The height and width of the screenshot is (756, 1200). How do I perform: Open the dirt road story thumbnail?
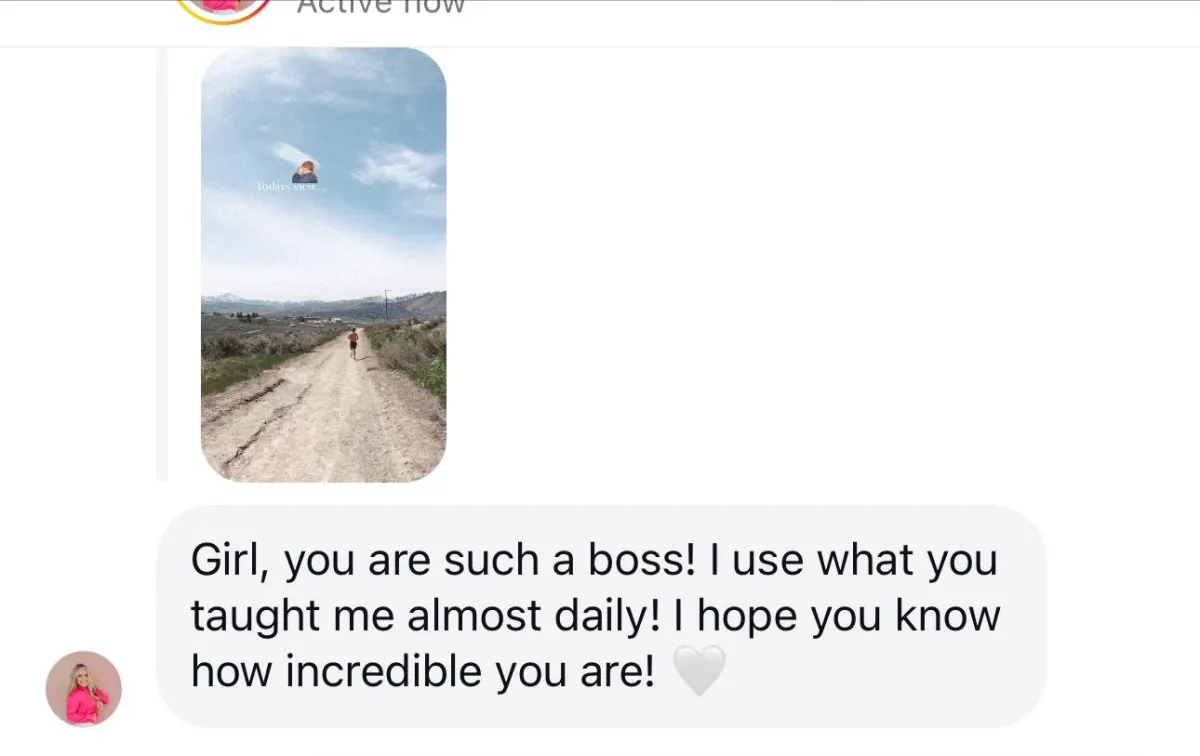tap(324, 265)
